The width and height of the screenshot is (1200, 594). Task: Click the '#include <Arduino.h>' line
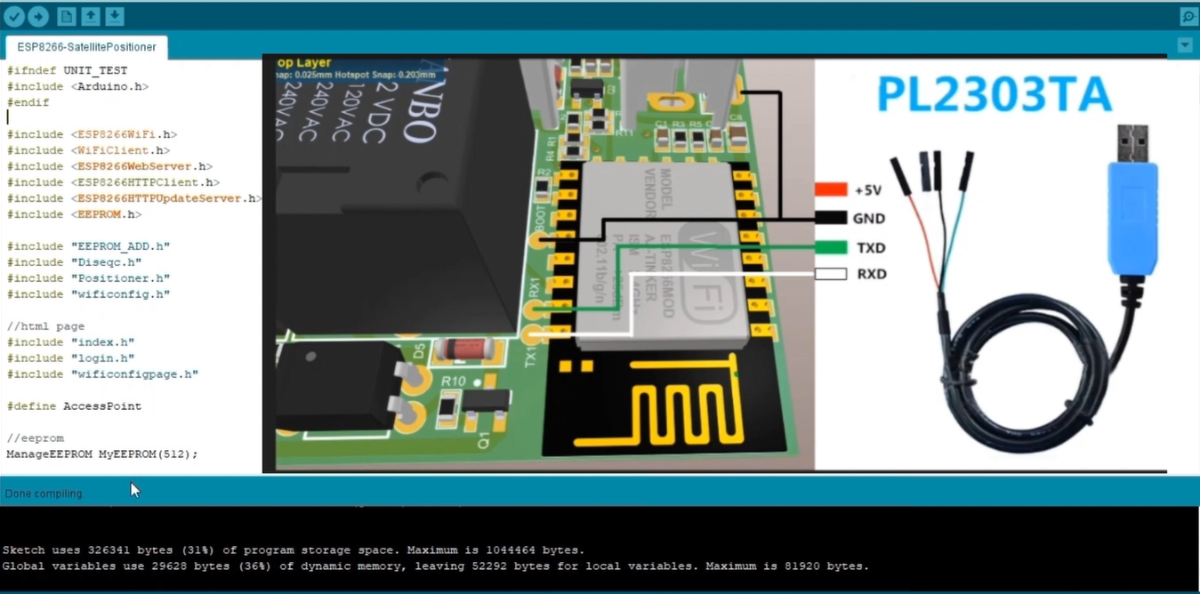[77, 86]
